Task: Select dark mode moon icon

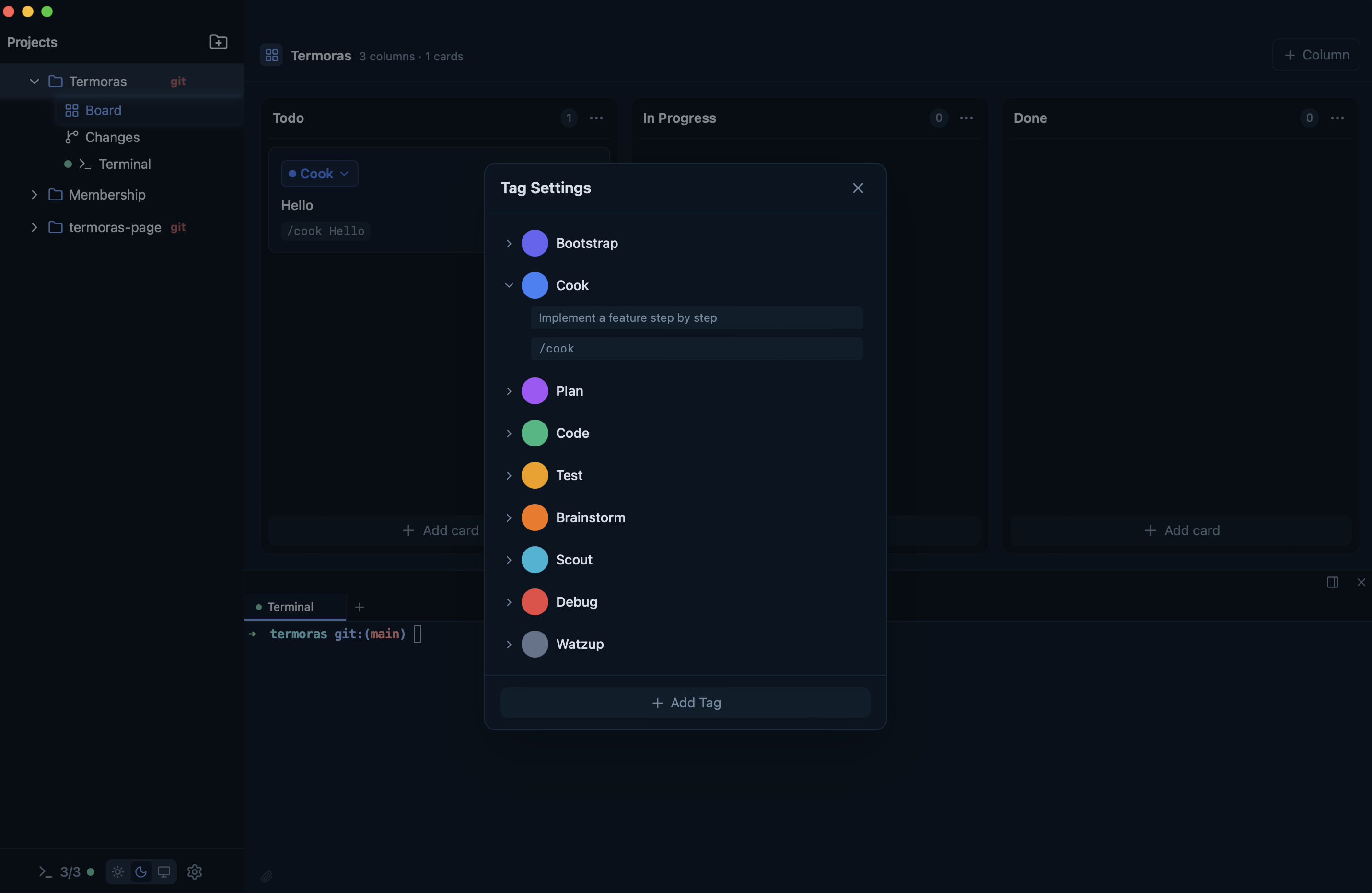Action: [140, 872]
